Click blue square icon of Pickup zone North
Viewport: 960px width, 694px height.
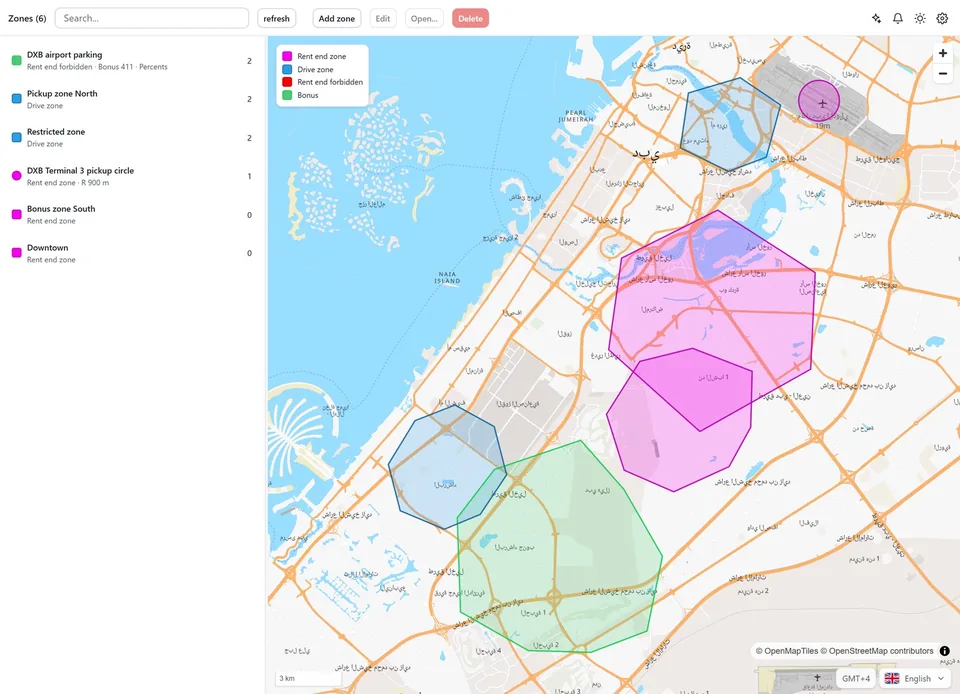pos(17,99)
